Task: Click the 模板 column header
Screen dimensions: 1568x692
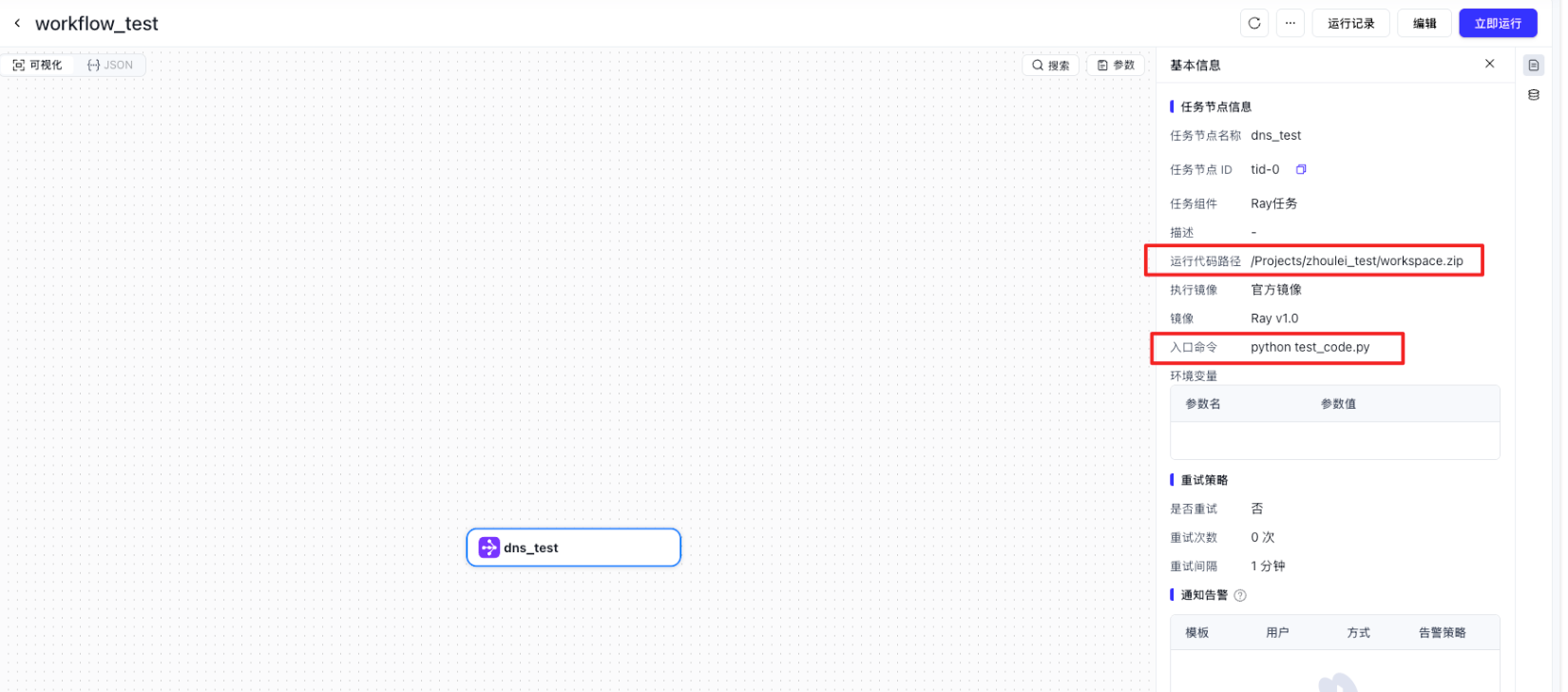Action: (x=1197, y=633)
